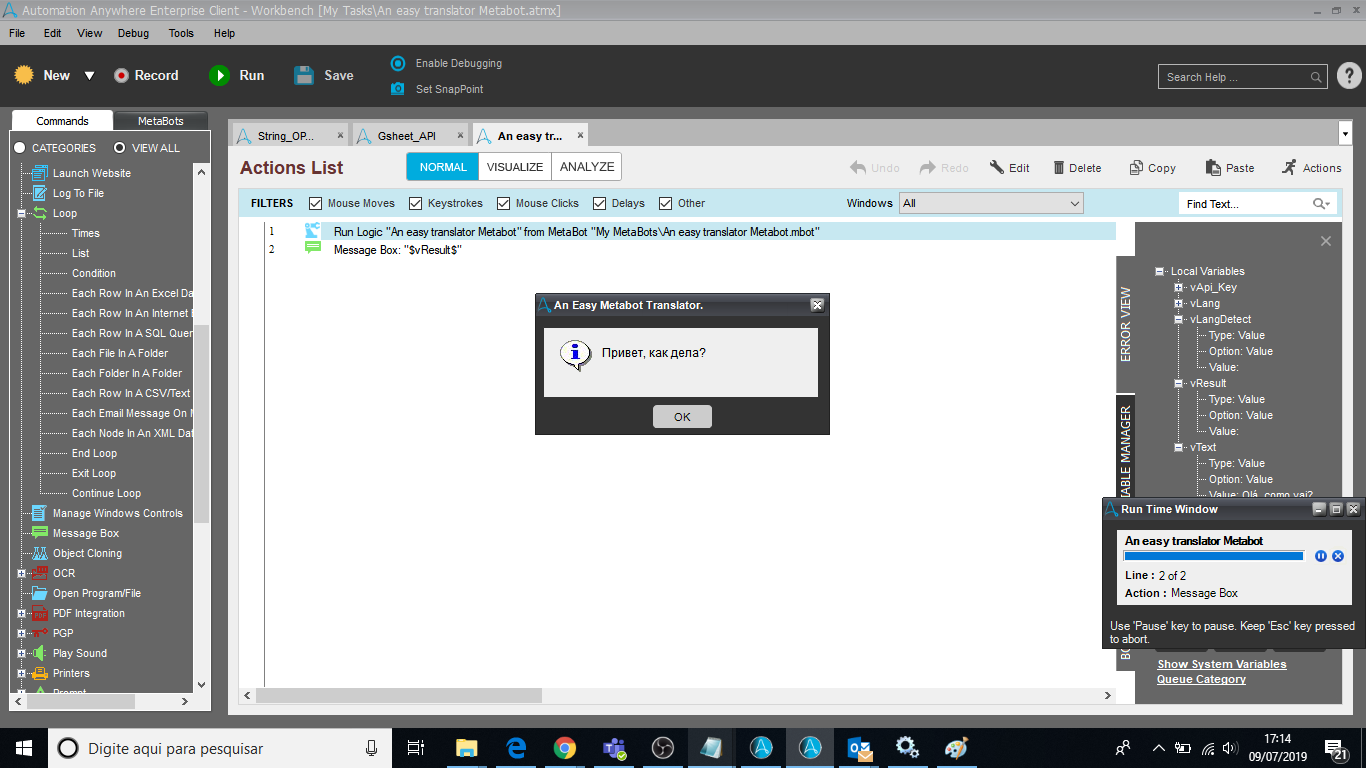Click the Set SnapPoint camera icon
1366x768 pixels.
point(398,89)
